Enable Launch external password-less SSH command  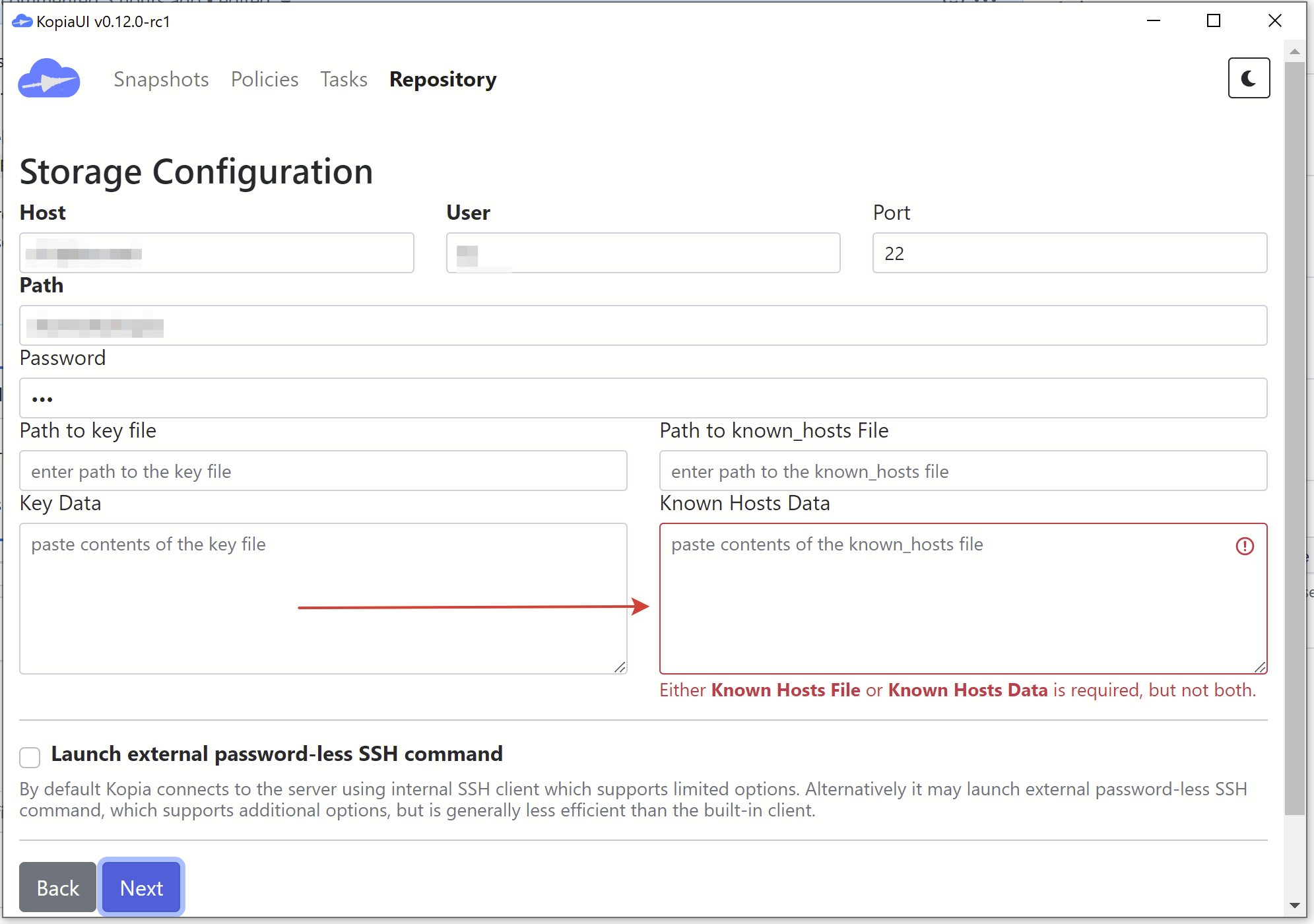(x=30, y=757)
